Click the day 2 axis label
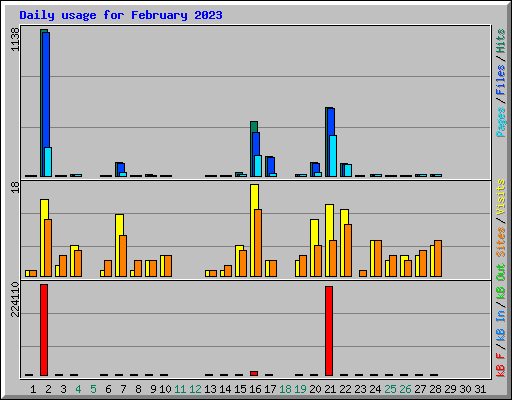Image resolution: width=512 pixels, height=400 pixels. coord(48,389)
